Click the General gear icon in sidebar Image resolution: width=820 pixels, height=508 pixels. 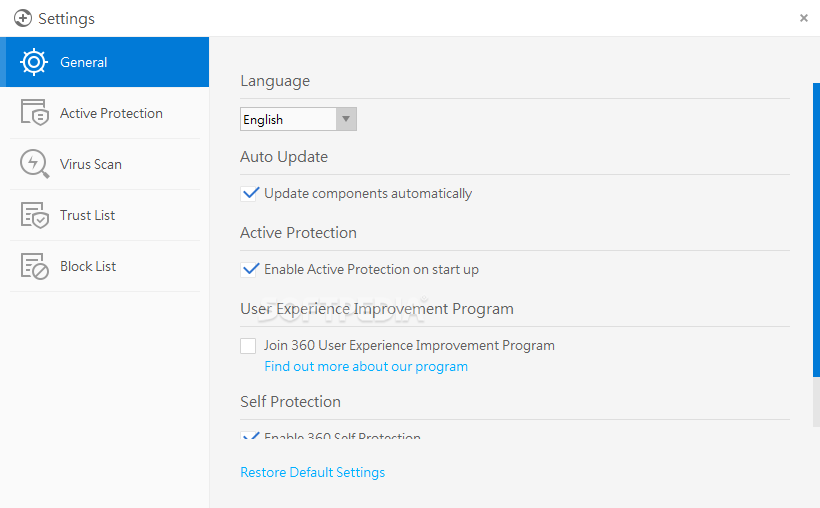coord(34,62)
